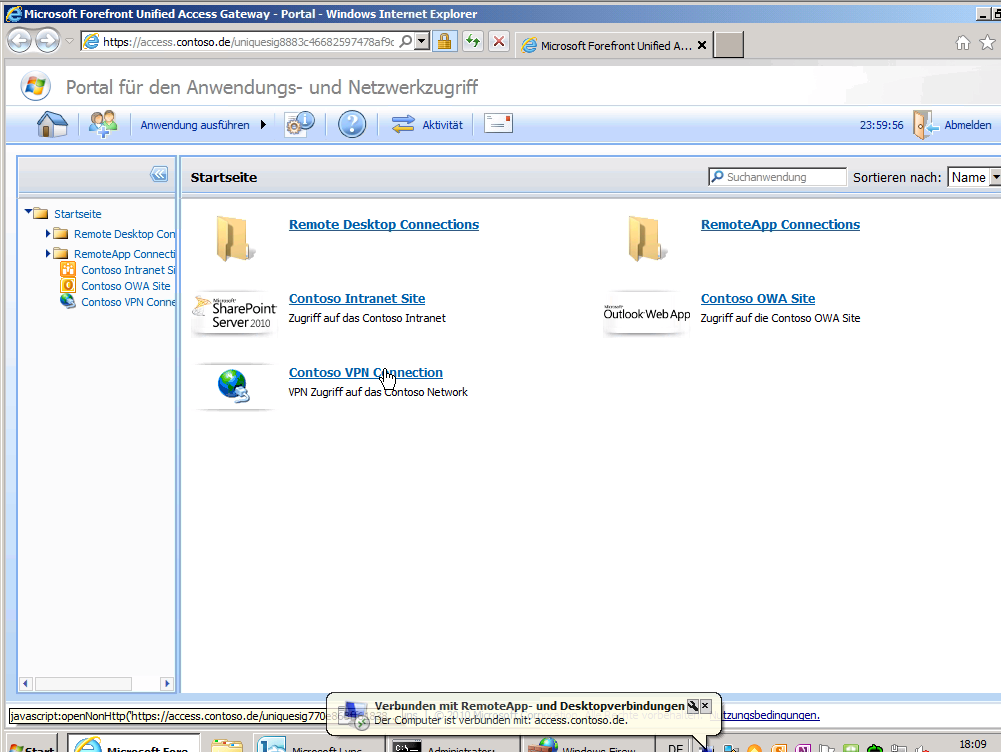Click the Aktivität label in the toolbar
This screenshot has height=752, width=1001.
(442, 125)
